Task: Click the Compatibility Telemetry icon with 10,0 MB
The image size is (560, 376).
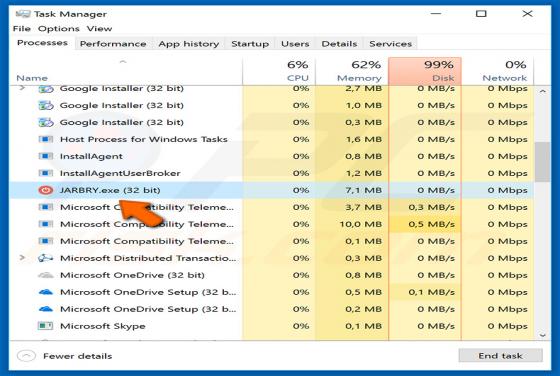Action: pos(46,224)
